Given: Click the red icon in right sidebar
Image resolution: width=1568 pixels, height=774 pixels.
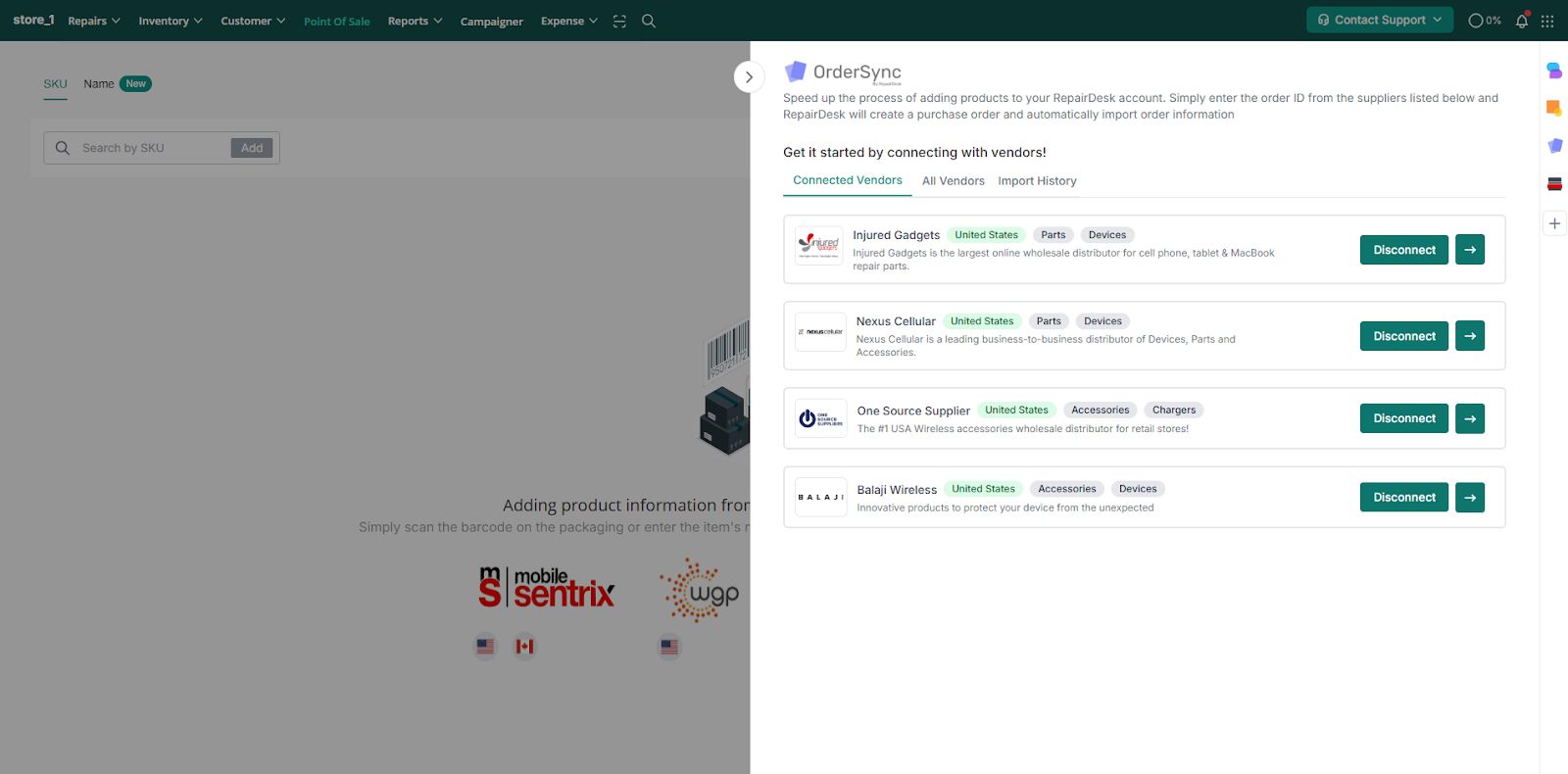Looking at the screenshot, I should [1554, 183].
